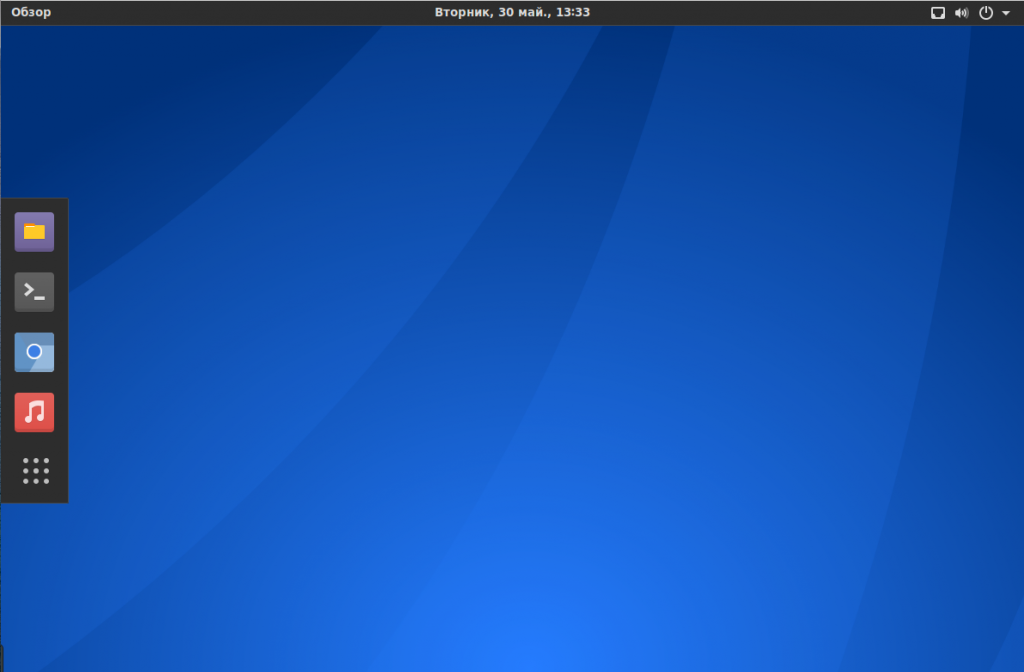Open the Chromium web browser dock icon
Screen dimensions: 1024x672
click(34, 352)
